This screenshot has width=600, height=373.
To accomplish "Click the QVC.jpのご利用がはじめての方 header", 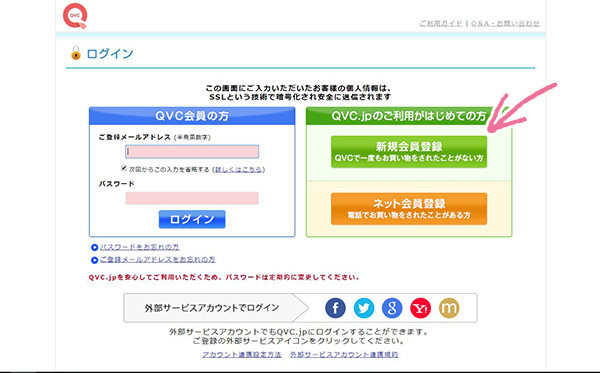I will [409, 116].
